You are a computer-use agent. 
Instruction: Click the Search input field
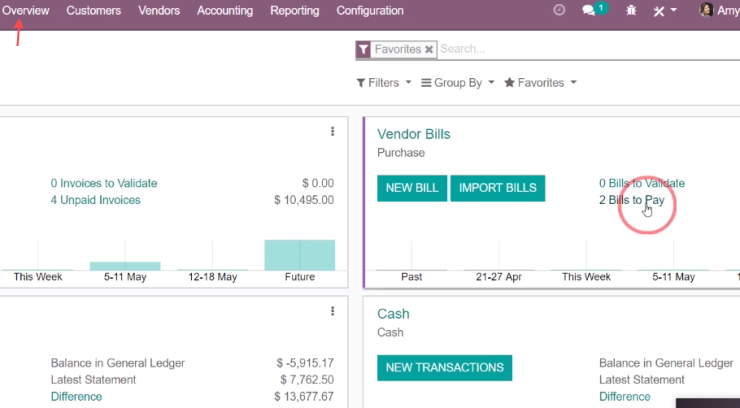588,49
